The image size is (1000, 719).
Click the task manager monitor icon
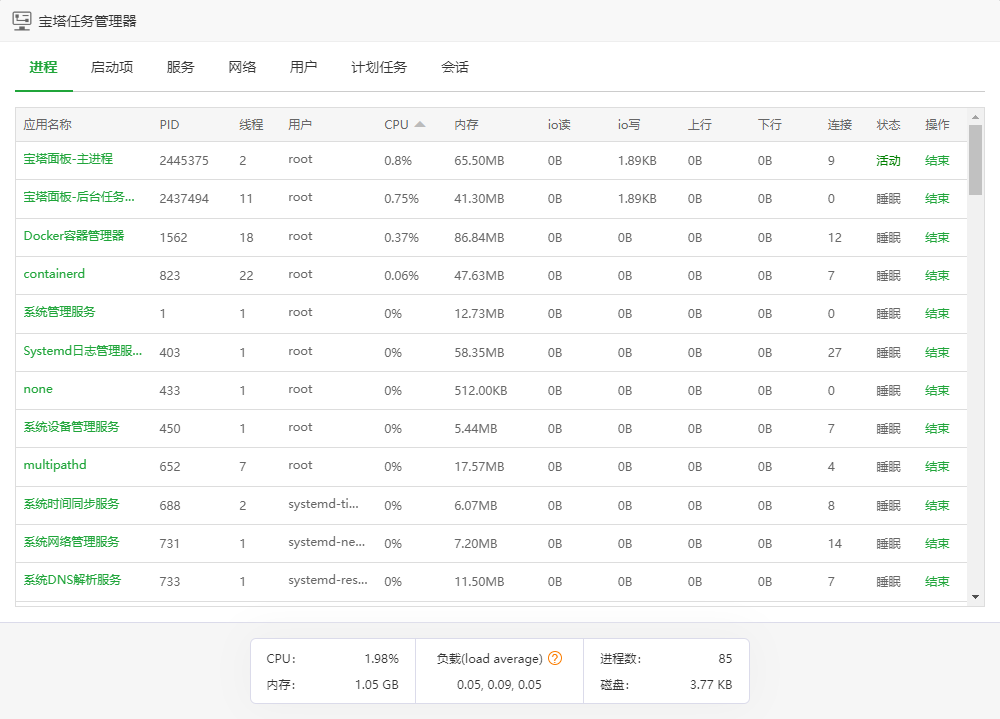tap(22, 21)
